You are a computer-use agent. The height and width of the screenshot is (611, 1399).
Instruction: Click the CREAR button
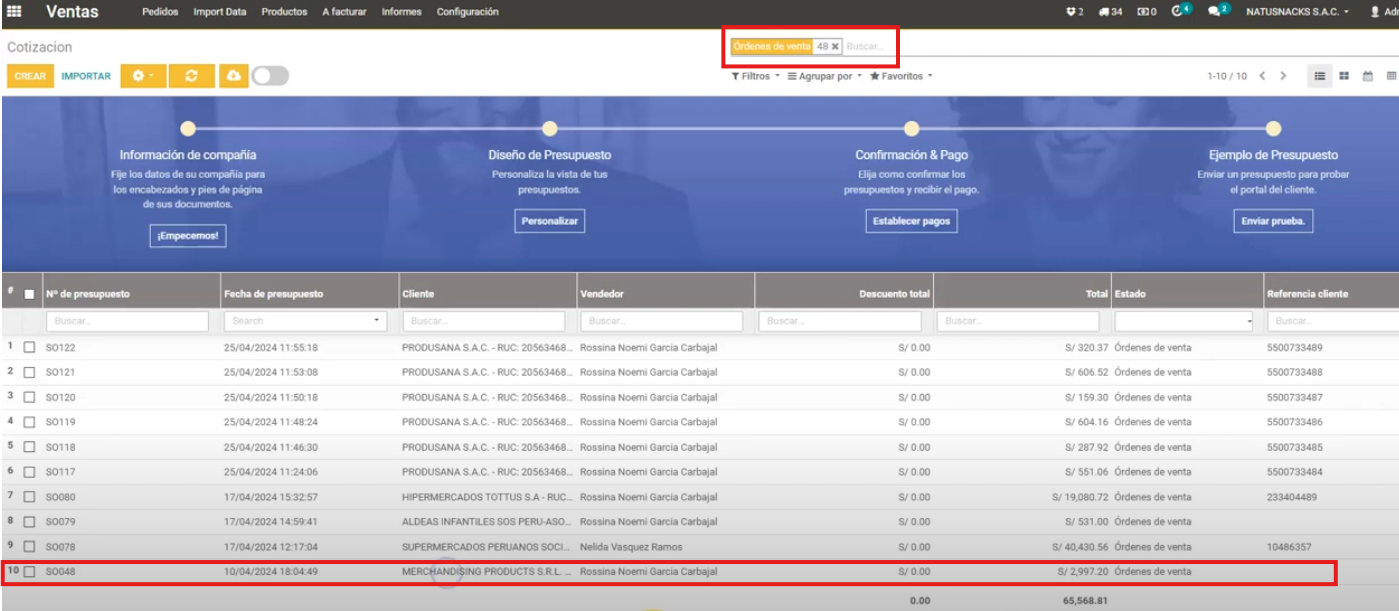coord(30,76)
